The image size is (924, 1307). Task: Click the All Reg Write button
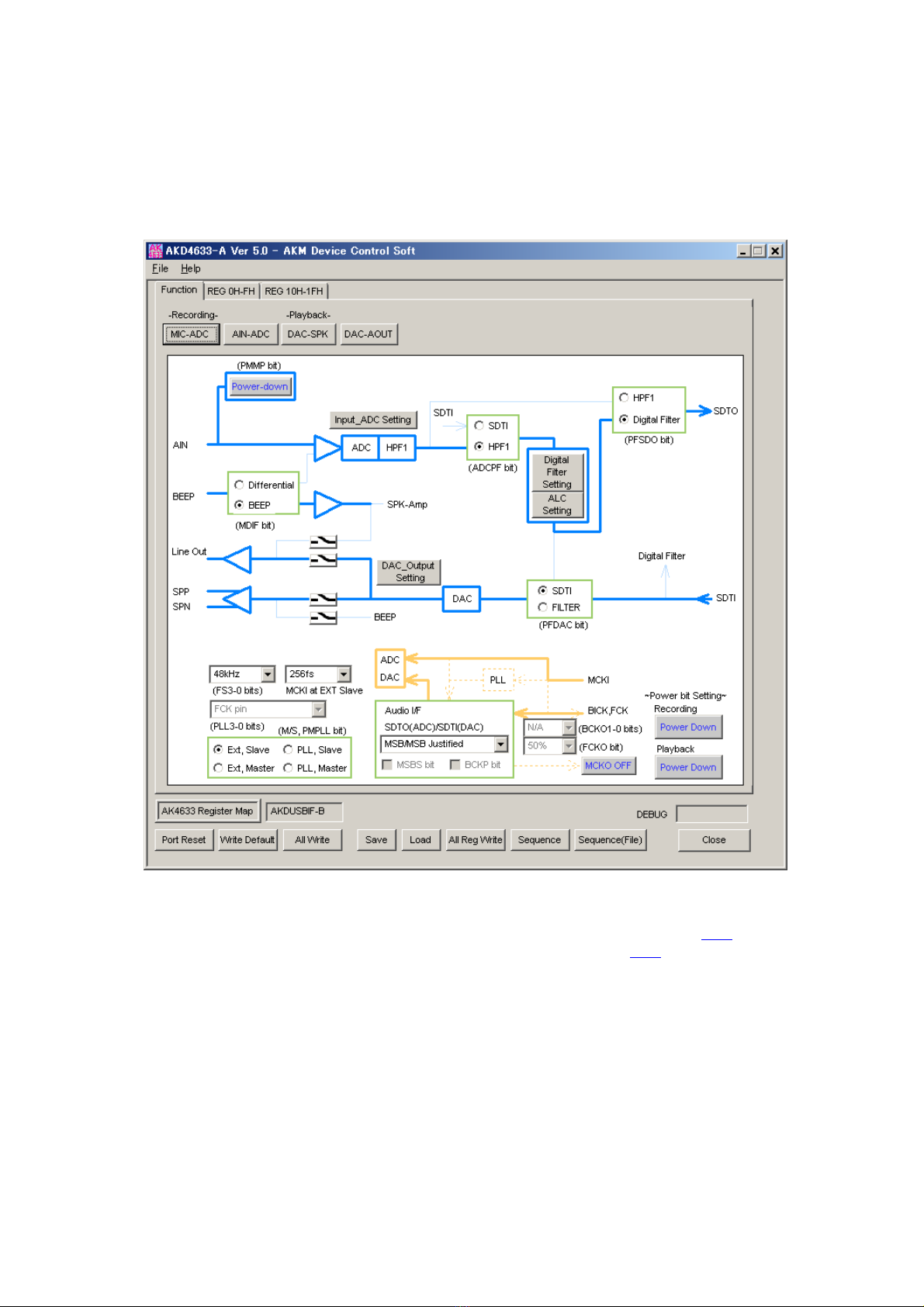[476, 840]
